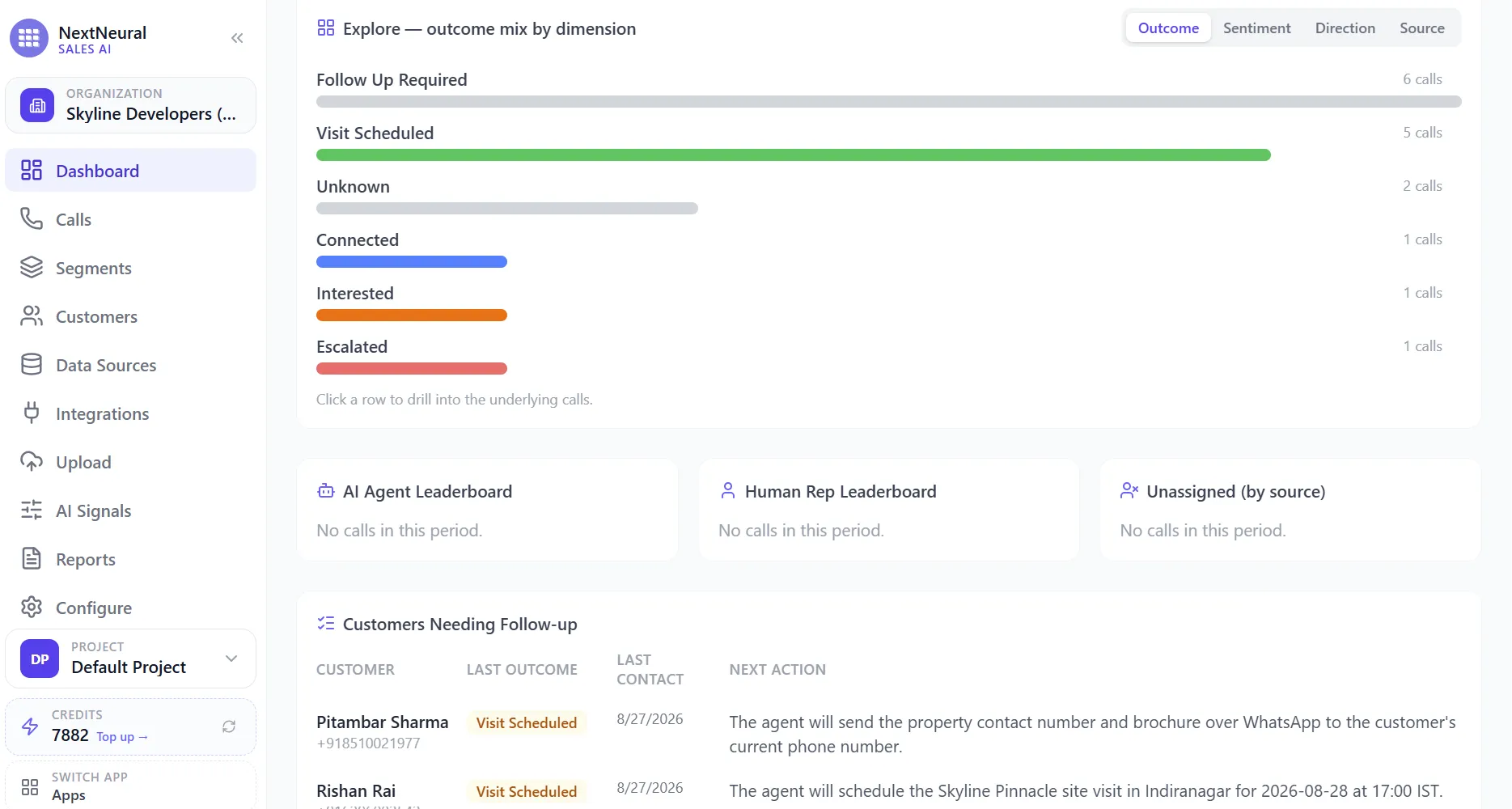Click the NEXT ACTION column header
The image size is (1512, 809).
coord(777,669)
